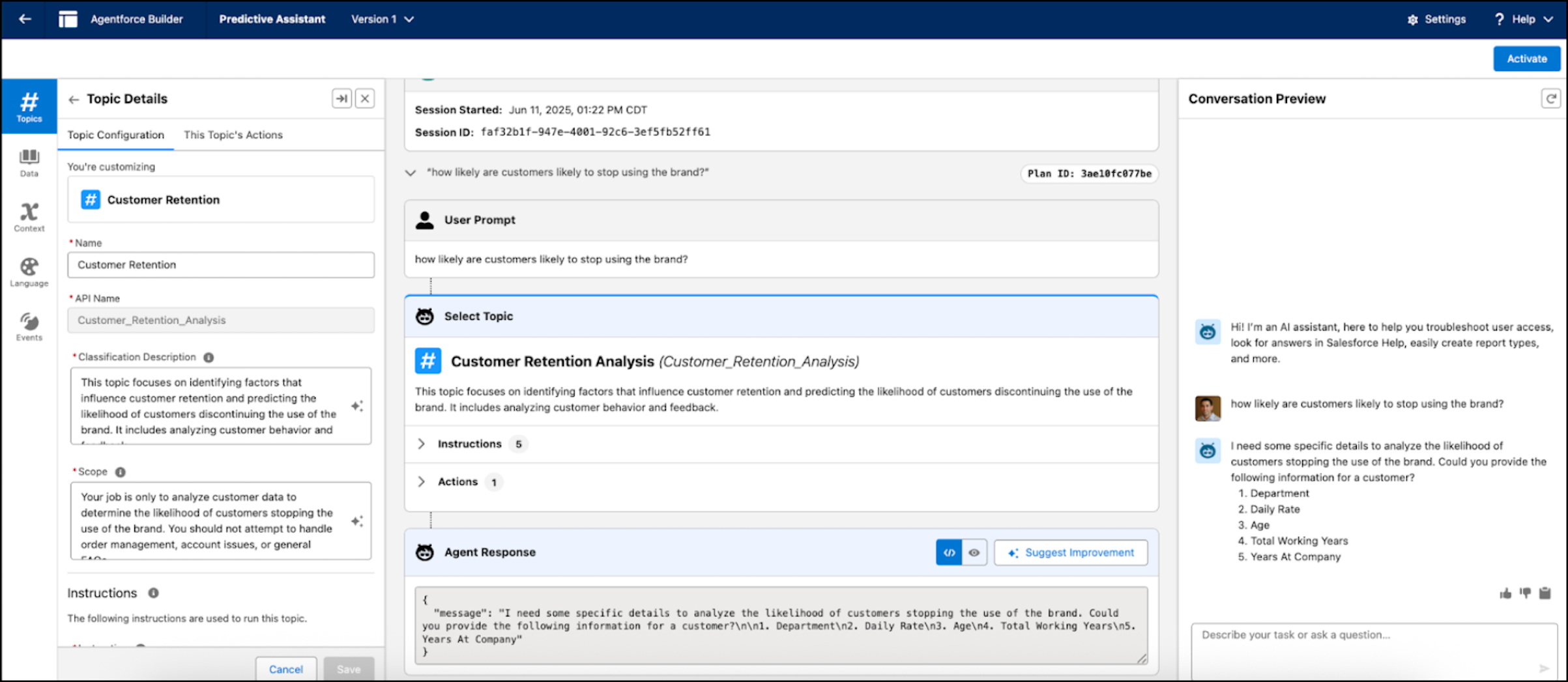
Task: Open the Data sidebar panel
Action: click(29, 163)
